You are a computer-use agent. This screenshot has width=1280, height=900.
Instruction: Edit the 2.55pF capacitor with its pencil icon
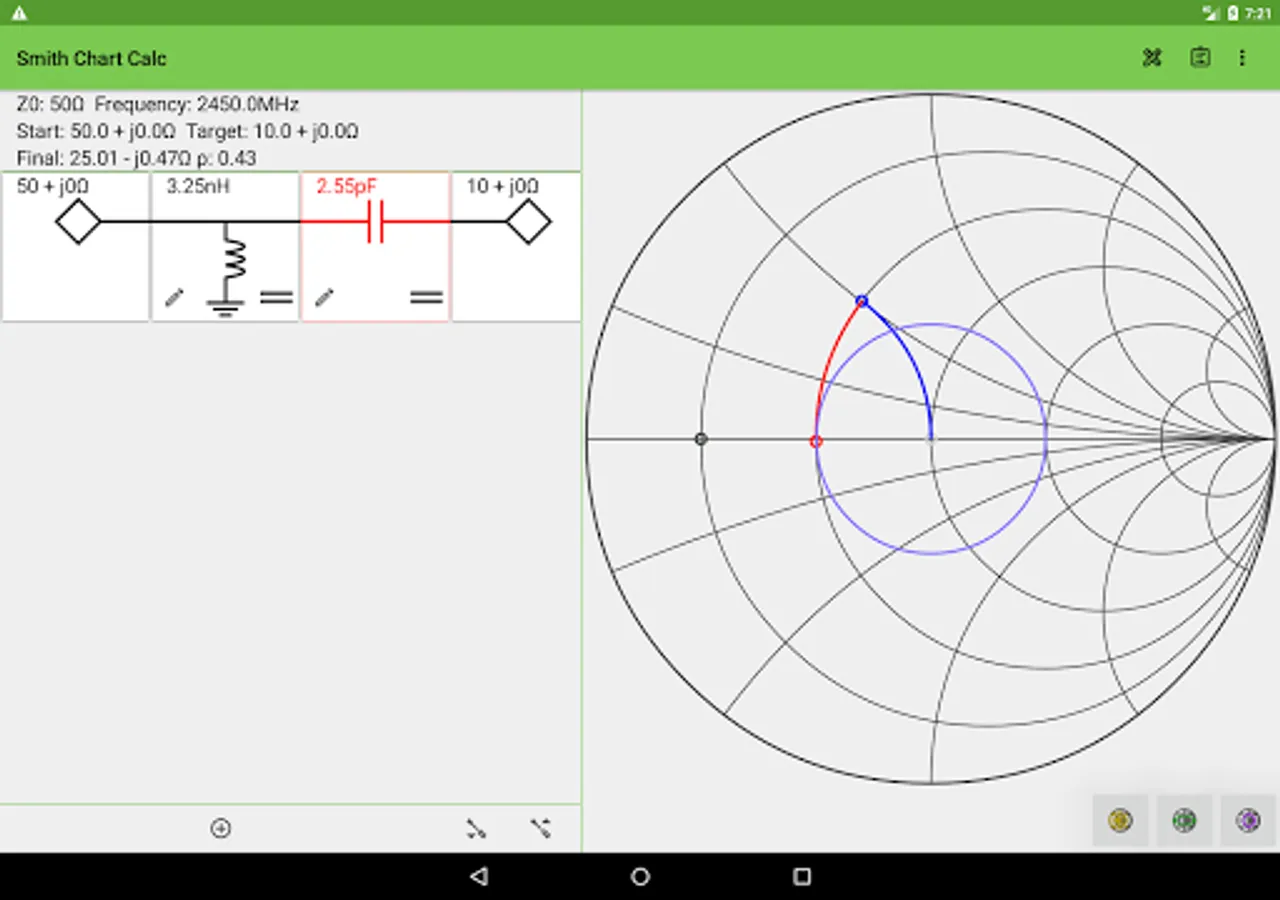coord(324,297)
